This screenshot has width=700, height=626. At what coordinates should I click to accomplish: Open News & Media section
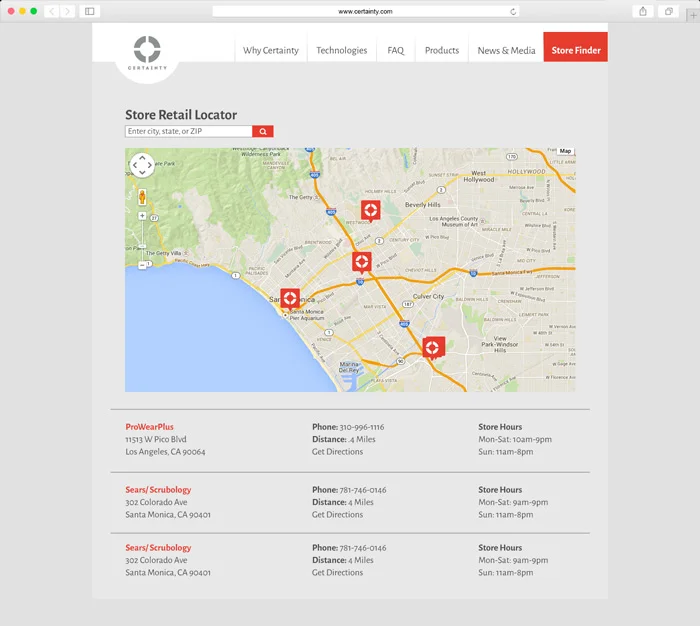(506, 50)
